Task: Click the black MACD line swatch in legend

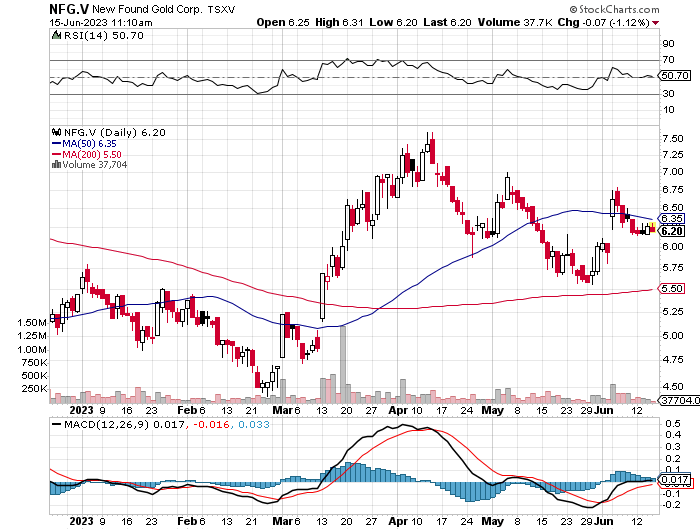Action: pos(56,425)
